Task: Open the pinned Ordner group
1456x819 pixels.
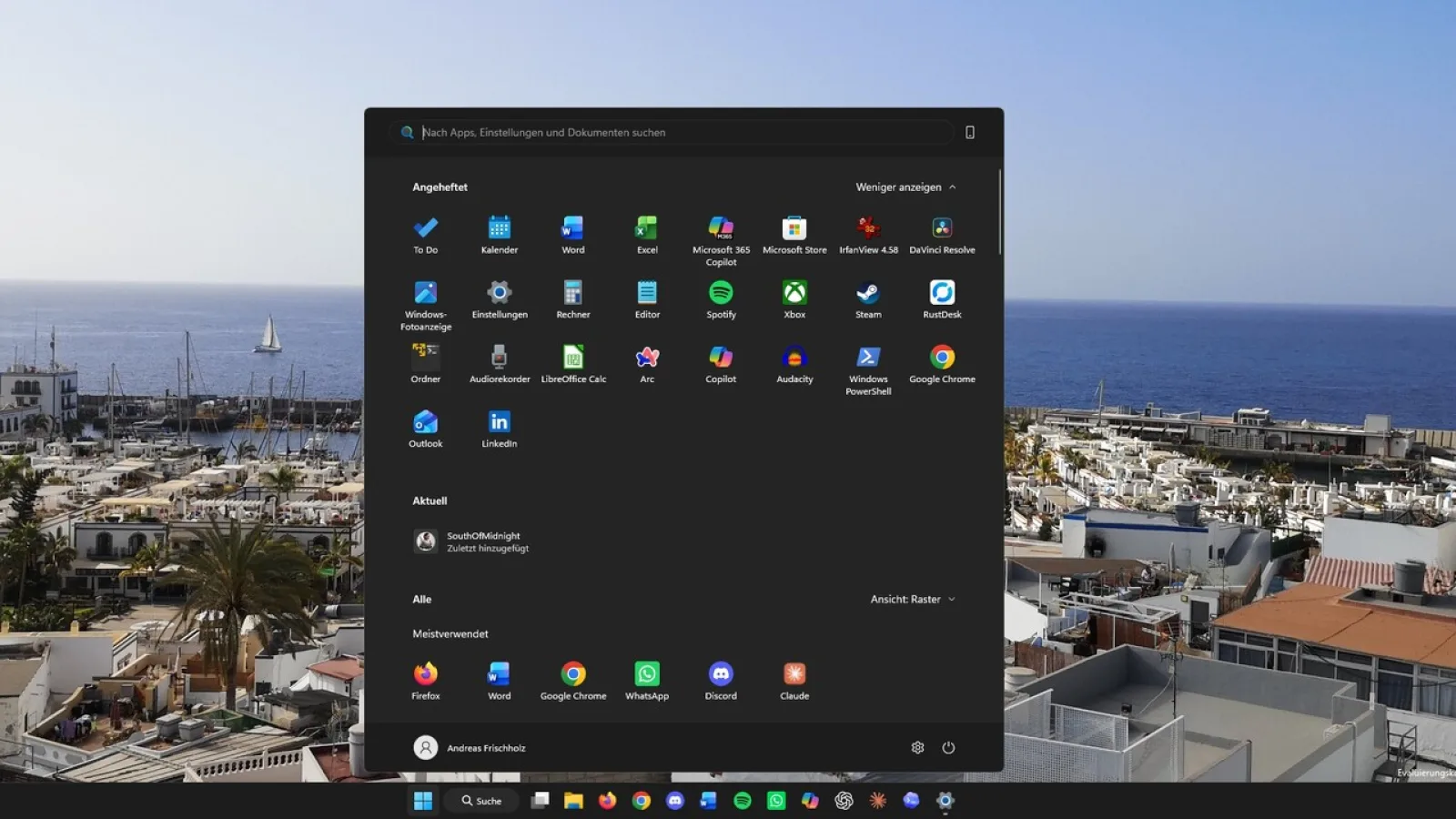Action: click(x=426, y=364)
